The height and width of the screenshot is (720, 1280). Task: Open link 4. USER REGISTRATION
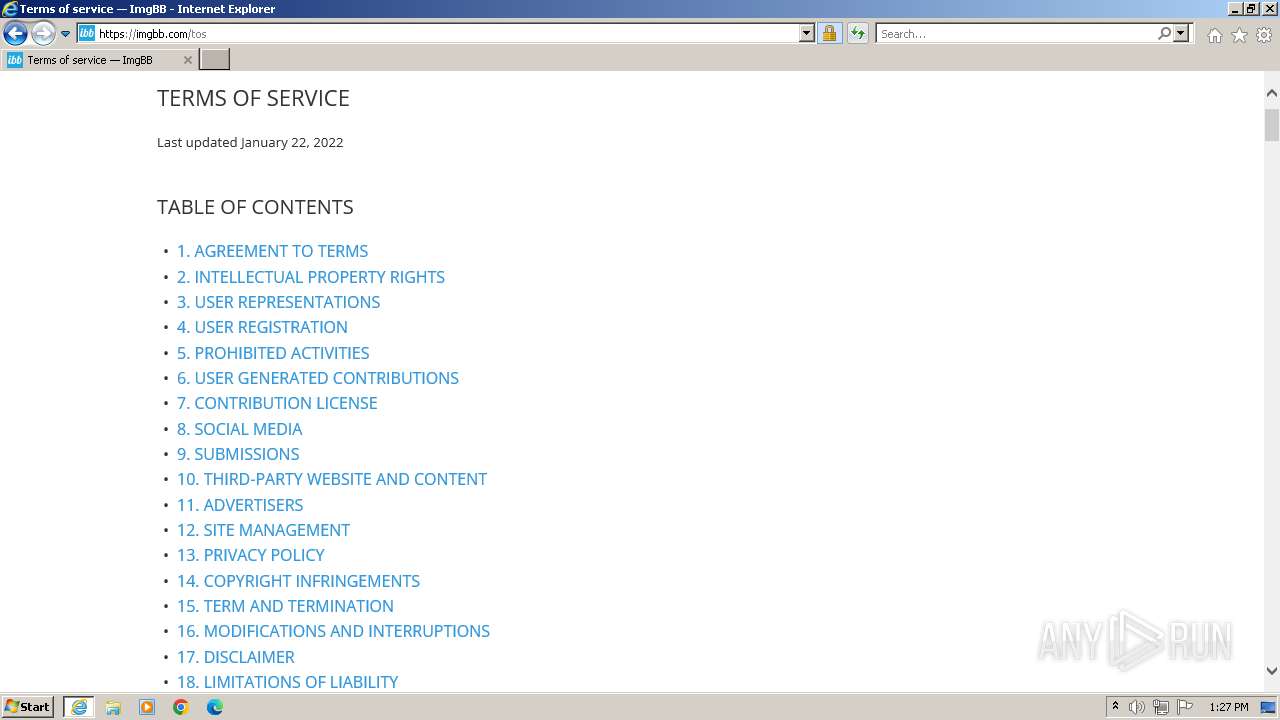[262, 327]
